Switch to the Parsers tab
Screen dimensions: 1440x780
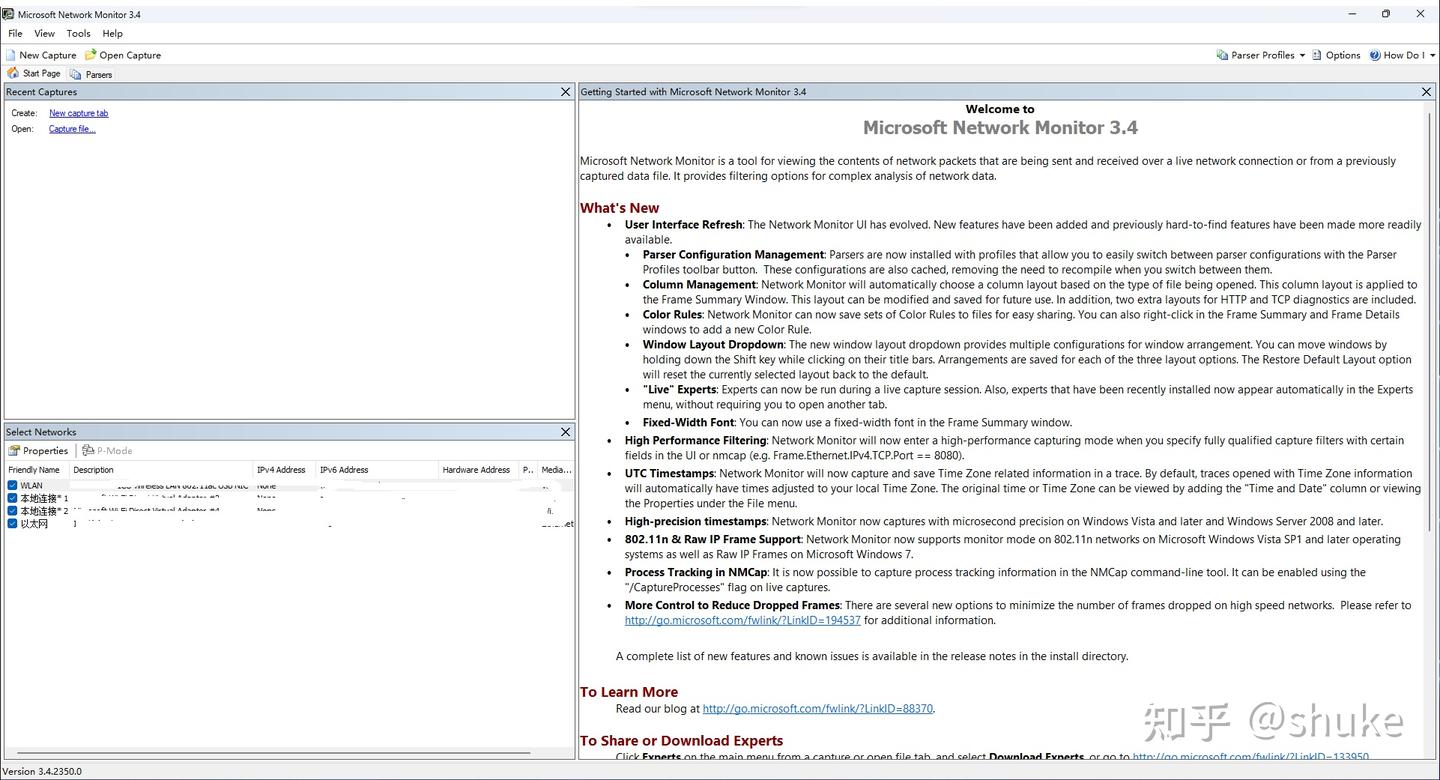pyautogui.click(x=97, y=73)
